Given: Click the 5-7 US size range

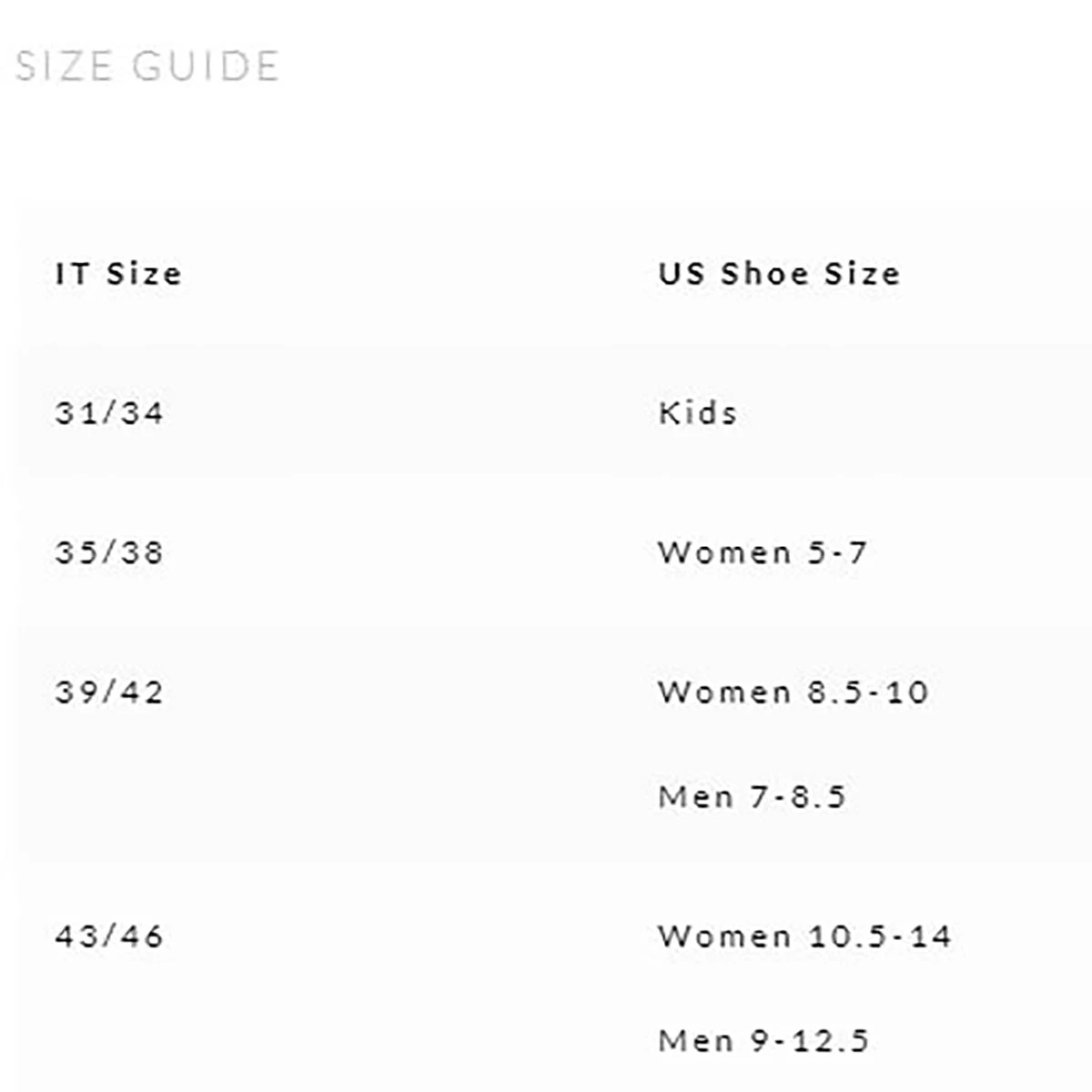Looking at the screenshot, I should point(837,552).
